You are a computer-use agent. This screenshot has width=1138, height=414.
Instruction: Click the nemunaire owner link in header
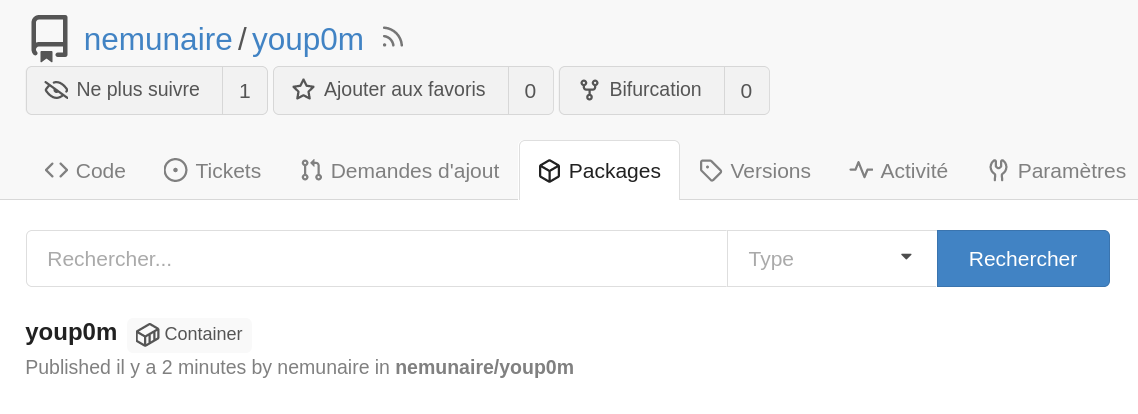point(158,39)
